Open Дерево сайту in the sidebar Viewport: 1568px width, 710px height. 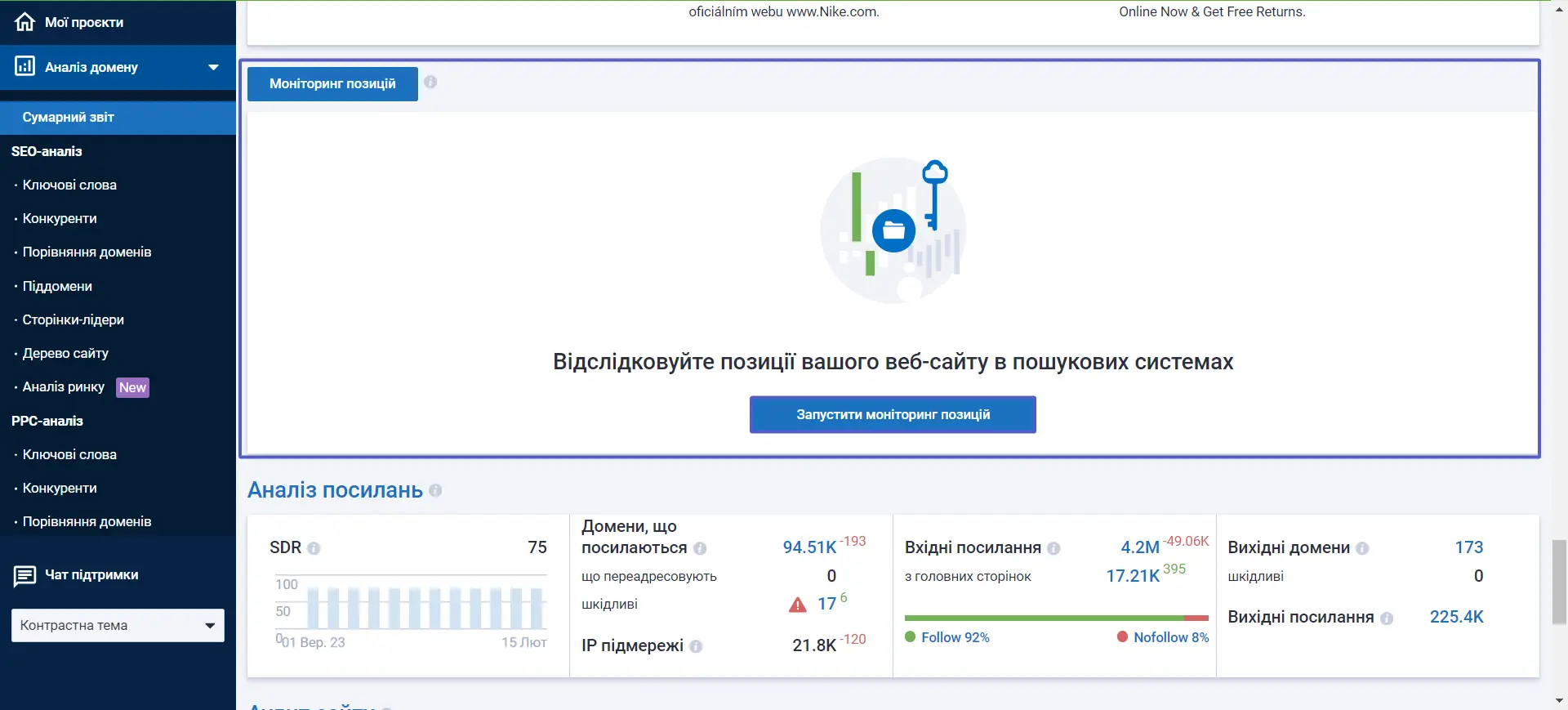point(65,353)
